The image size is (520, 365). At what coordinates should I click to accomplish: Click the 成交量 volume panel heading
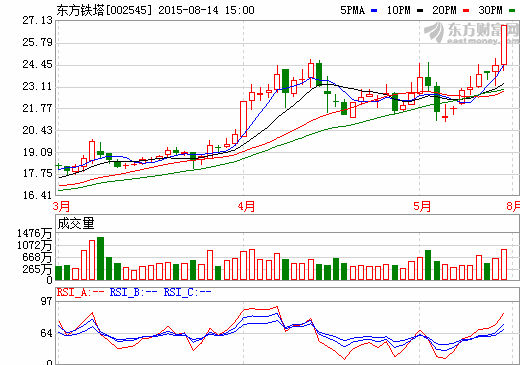[76, 223]
